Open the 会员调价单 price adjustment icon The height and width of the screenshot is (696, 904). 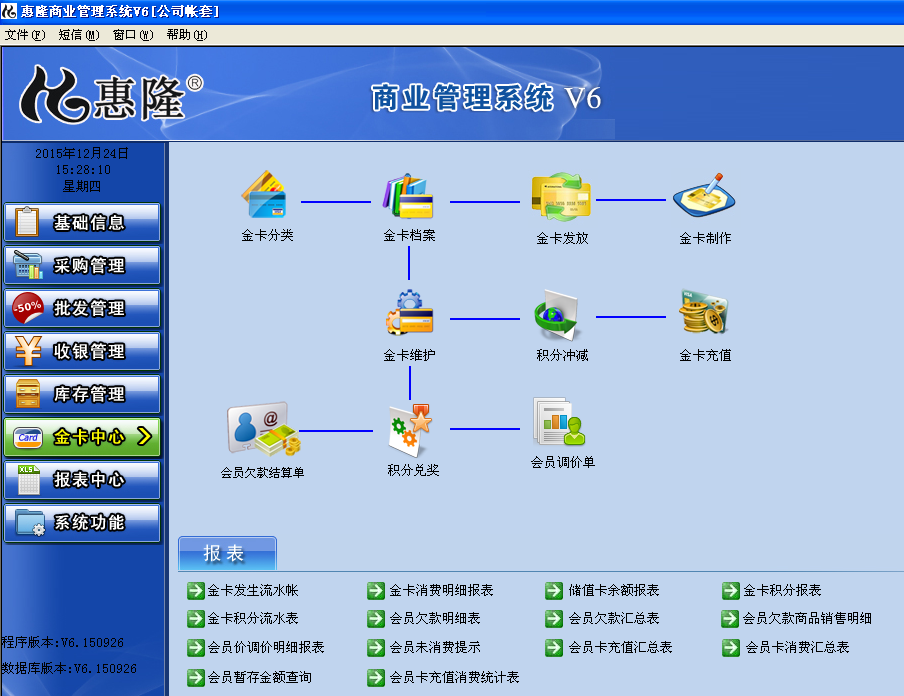click(x=559, y=422)
